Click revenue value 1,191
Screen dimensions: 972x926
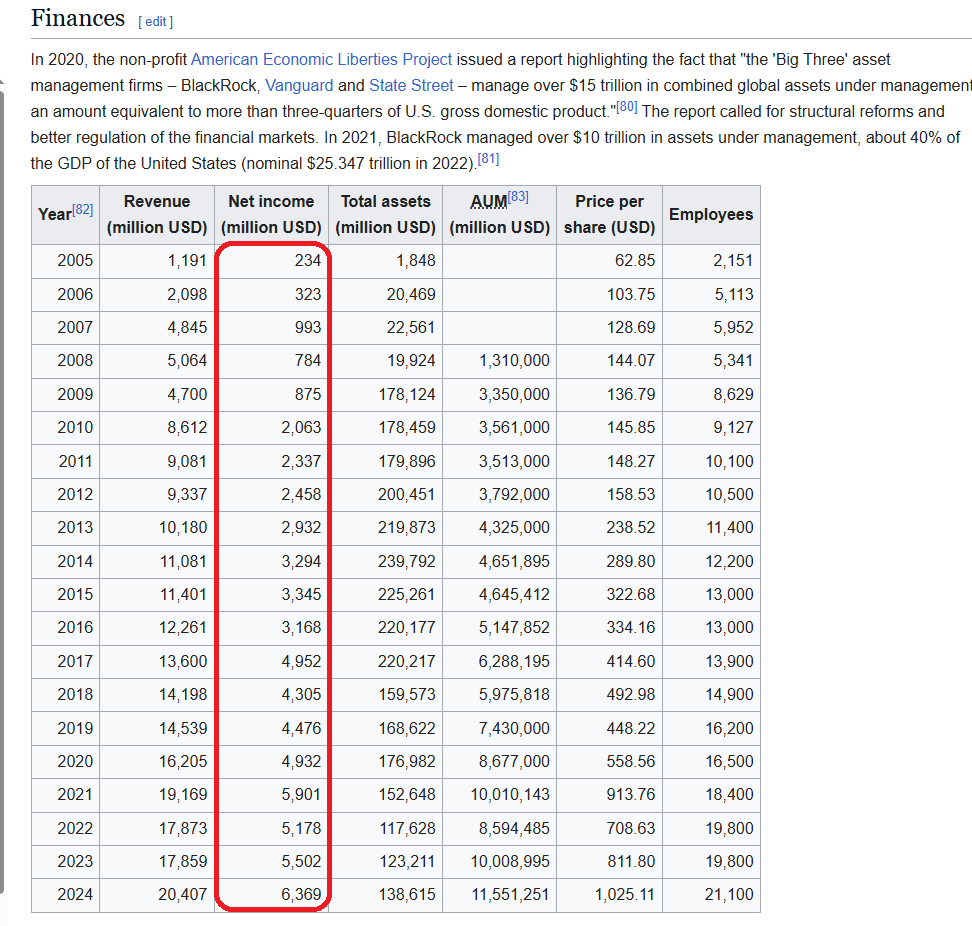(187, 260)
